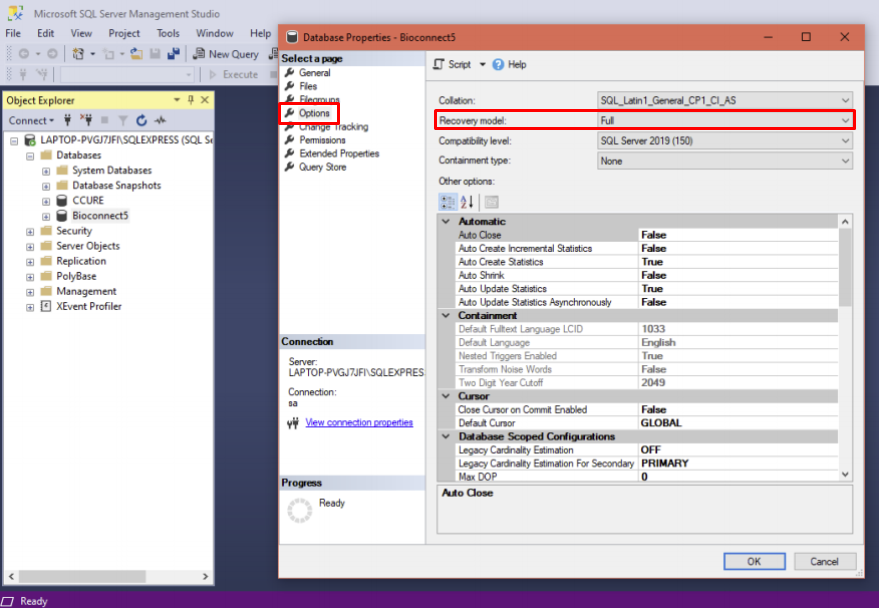Open the Window menu
Viewport: 879px width, 608px height.
(x=215, y=34)
